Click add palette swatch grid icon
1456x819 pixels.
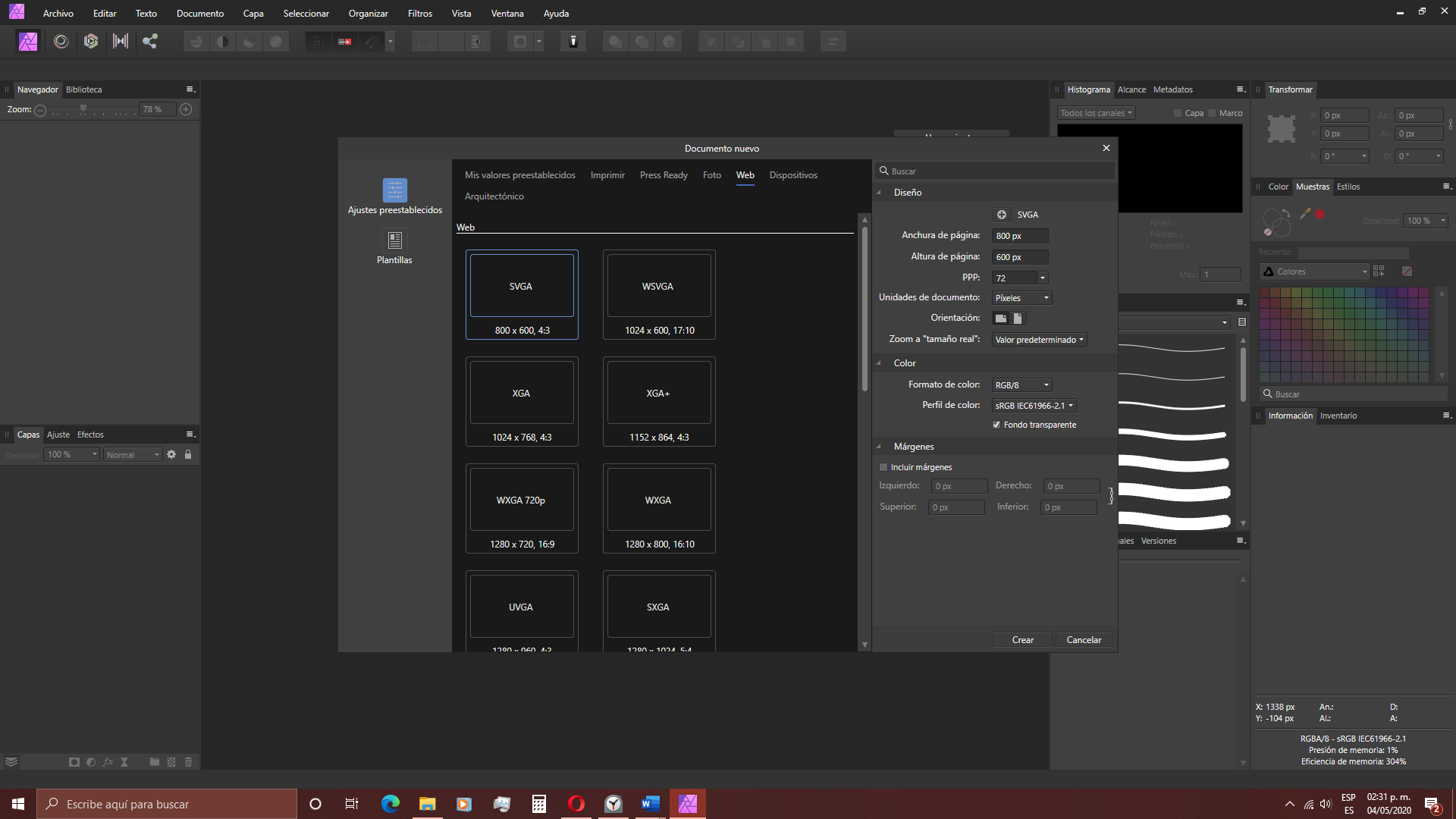pos(1379,271)
